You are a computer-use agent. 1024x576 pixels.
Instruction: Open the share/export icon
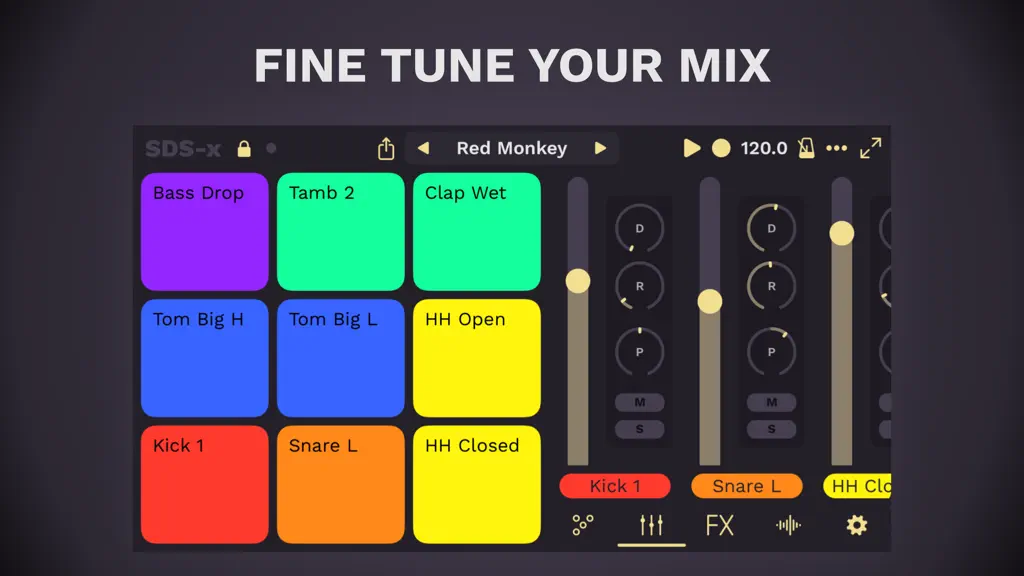(x=386, y=149)
